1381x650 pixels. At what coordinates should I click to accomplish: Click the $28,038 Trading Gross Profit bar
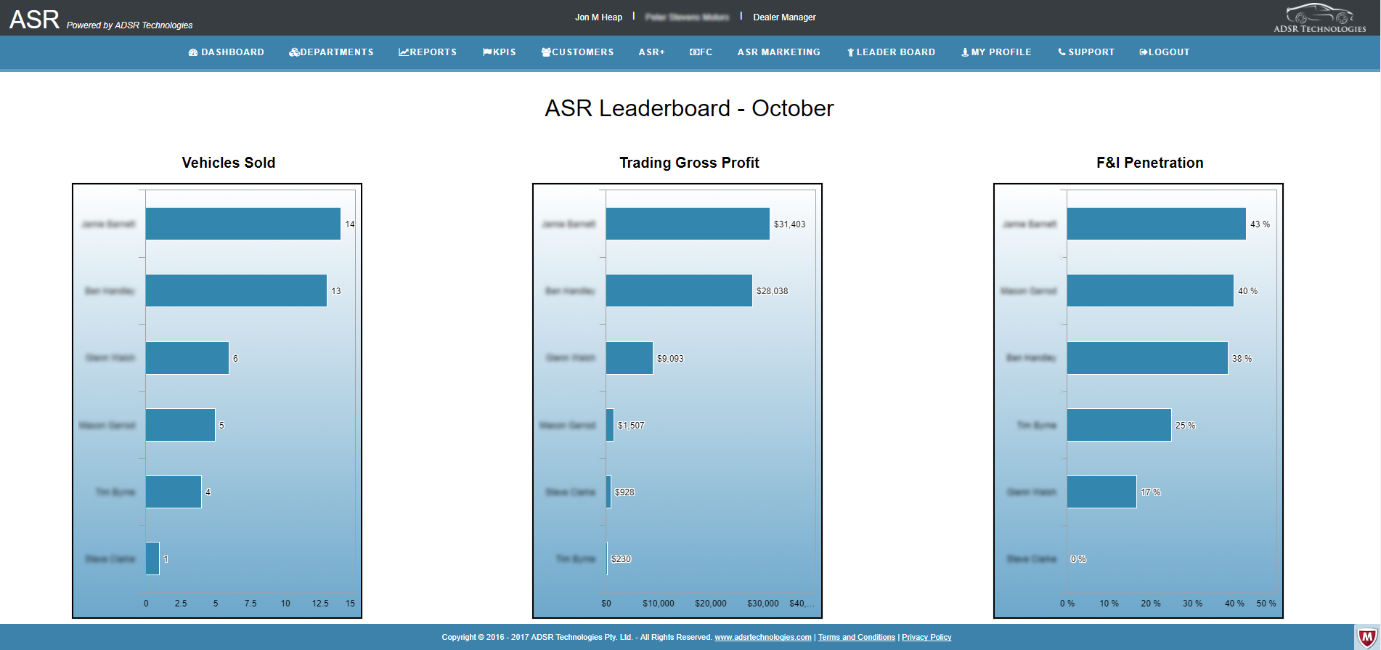[678, 291]
